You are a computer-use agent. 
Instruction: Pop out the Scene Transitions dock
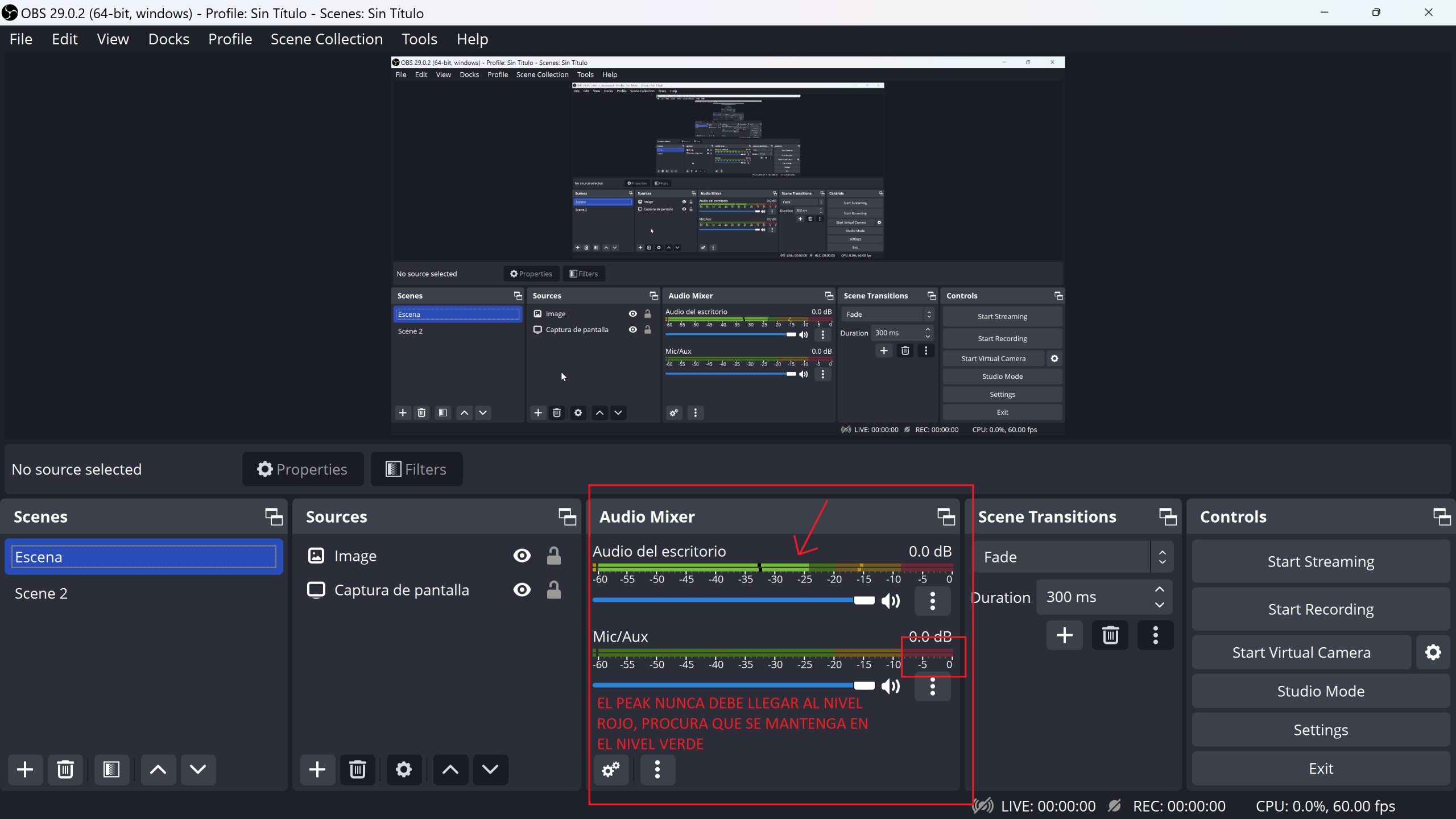[1168, 516]
